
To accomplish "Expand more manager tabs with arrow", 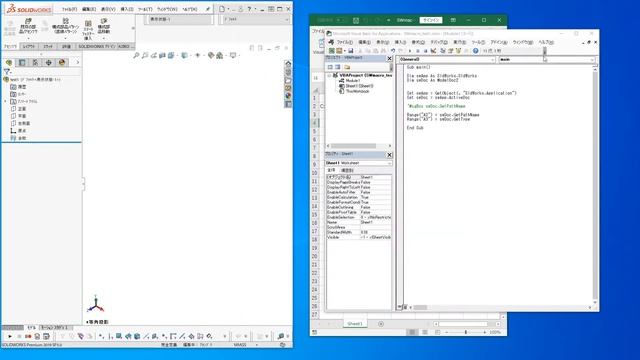I will click(x=78, y=62).
